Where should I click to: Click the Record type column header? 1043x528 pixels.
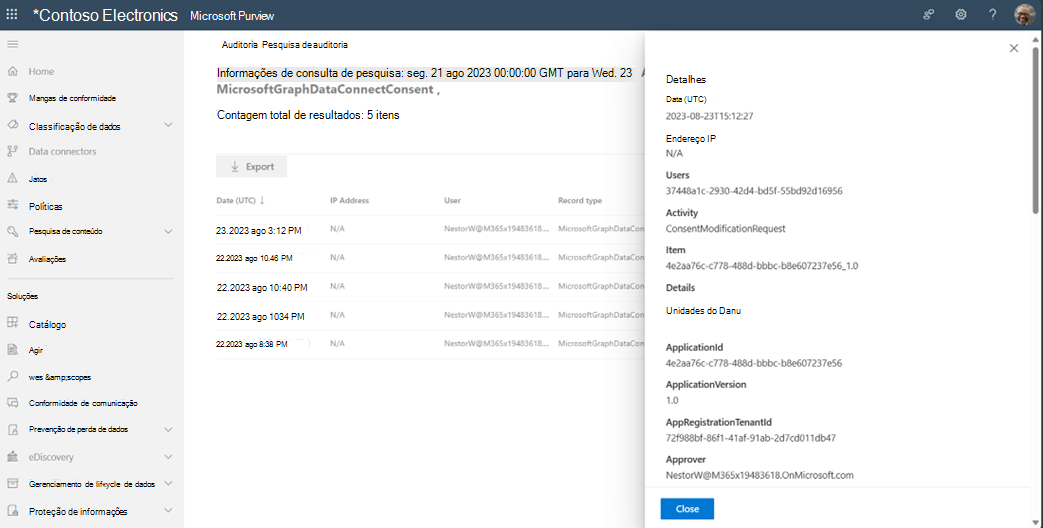tap(579, 200)
